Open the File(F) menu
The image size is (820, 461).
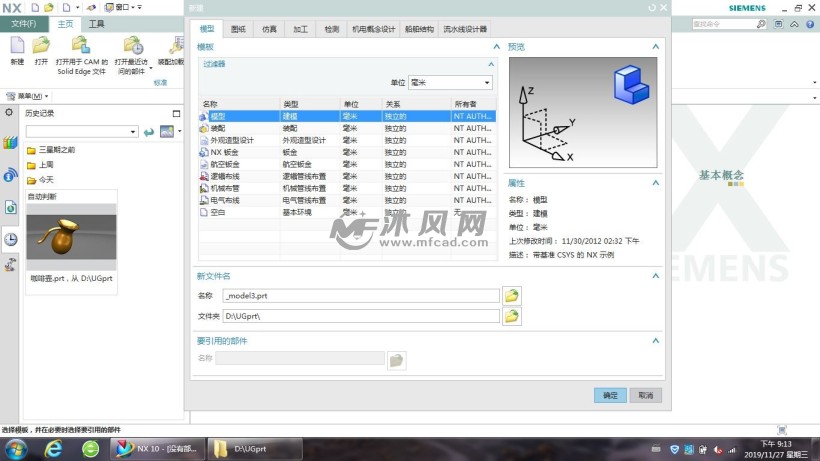[x=24, y=24]
